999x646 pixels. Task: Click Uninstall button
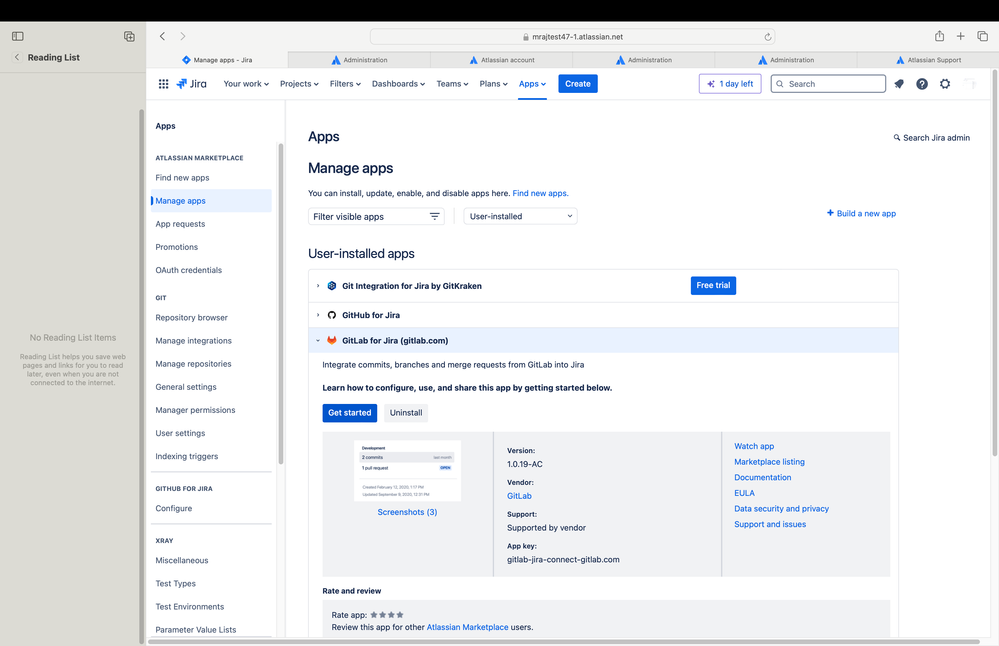coord(406,413)
